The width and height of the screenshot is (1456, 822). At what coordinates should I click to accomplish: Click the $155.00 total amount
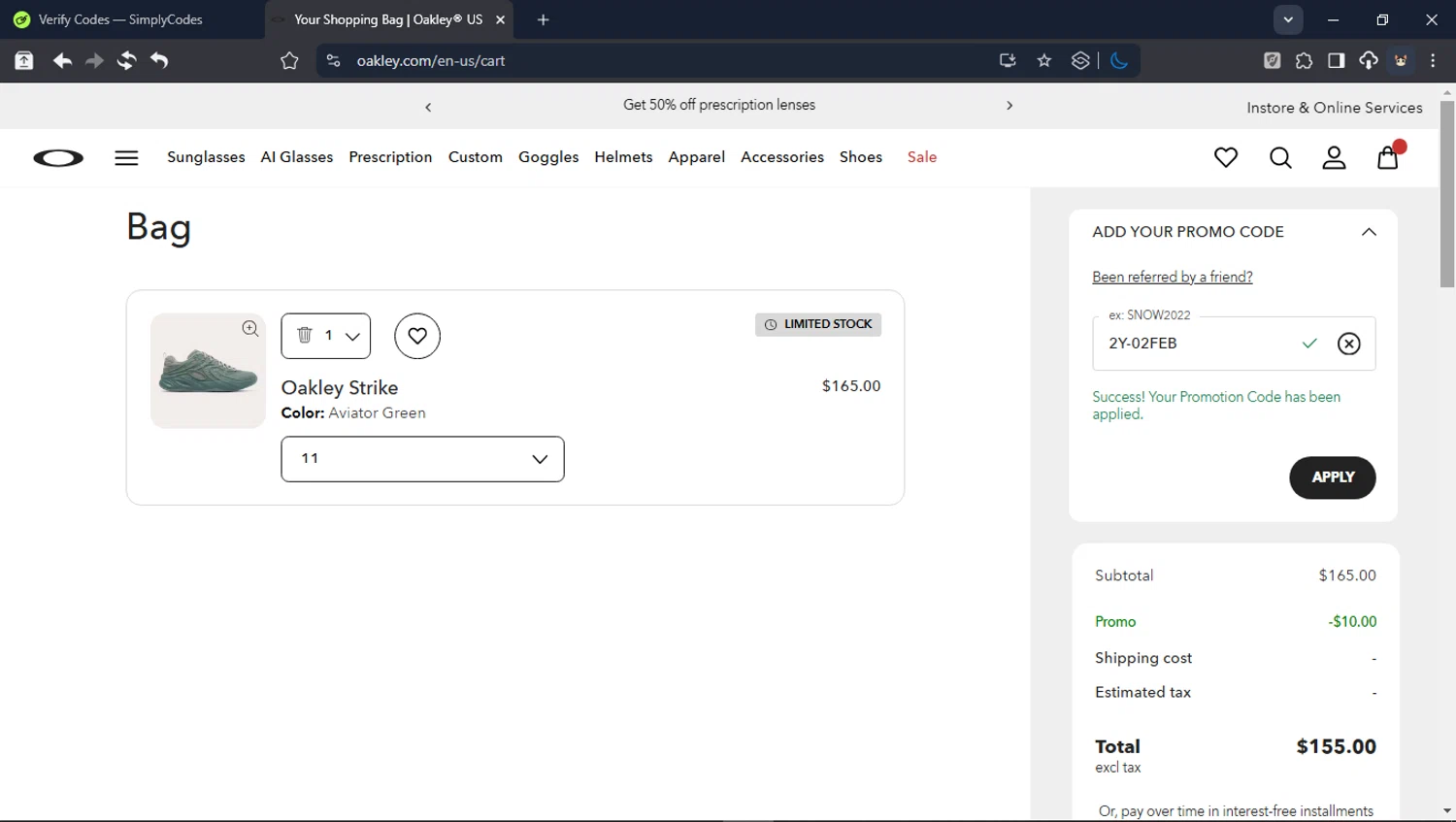(1337, 746)
